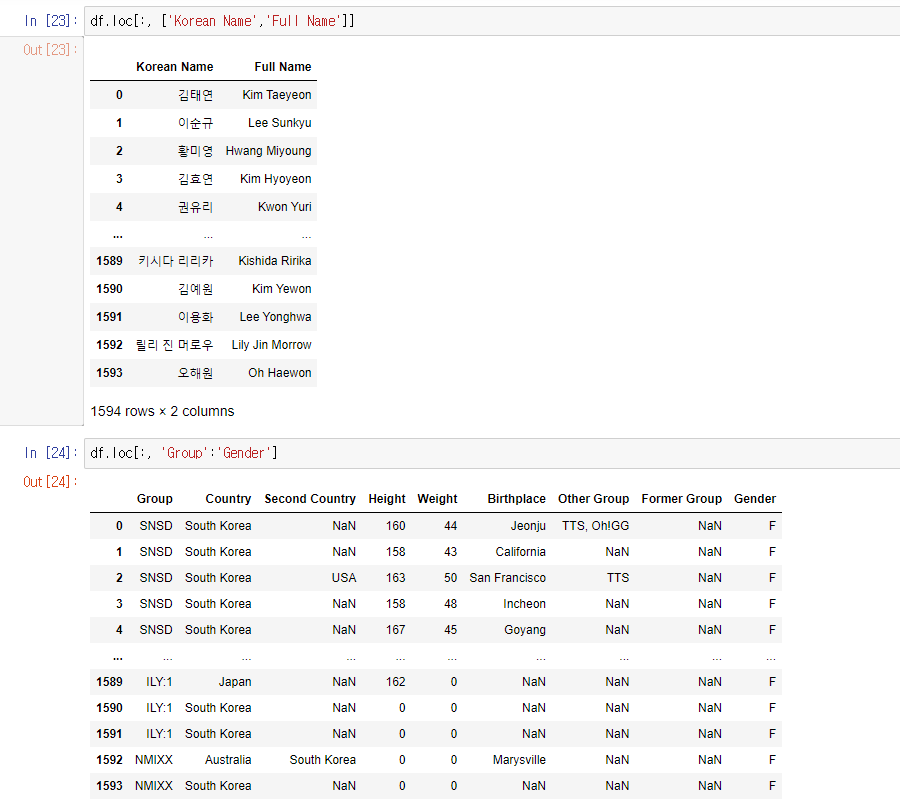The image size is (900, 807).
Task: Select the 'Lee Sunkyu' cell
Action: (x=280, y=123)
